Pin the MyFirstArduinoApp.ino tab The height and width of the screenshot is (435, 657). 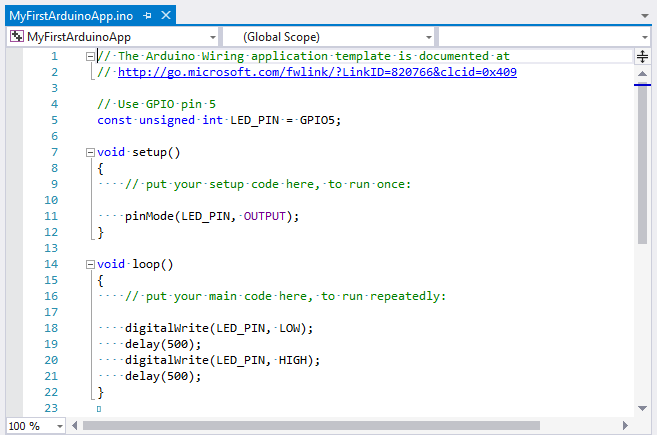point(147,16)
